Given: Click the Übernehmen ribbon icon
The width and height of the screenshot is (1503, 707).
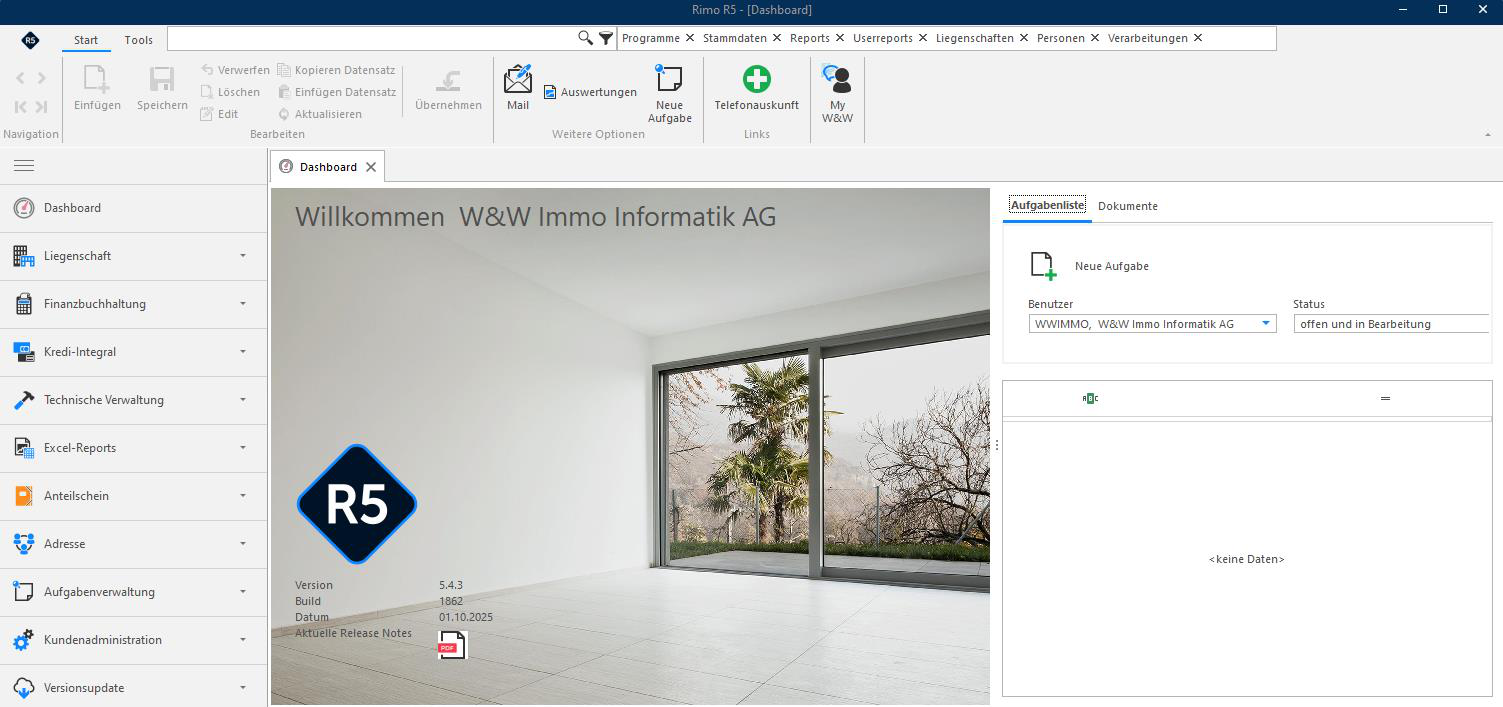Looking at the screenshot, I should coord(448,80).
